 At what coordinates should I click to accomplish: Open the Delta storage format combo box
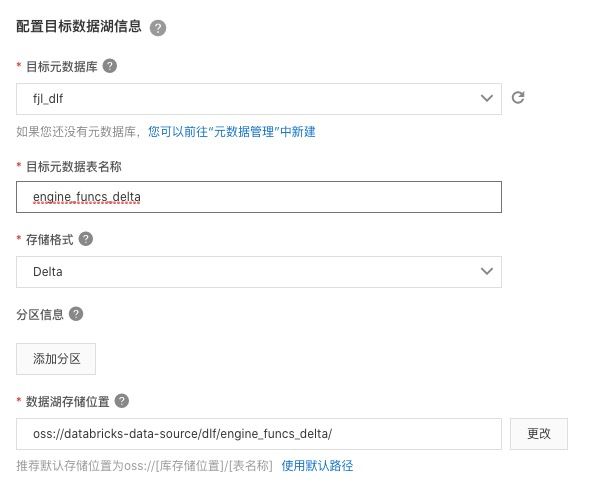[x=259, y=272]
